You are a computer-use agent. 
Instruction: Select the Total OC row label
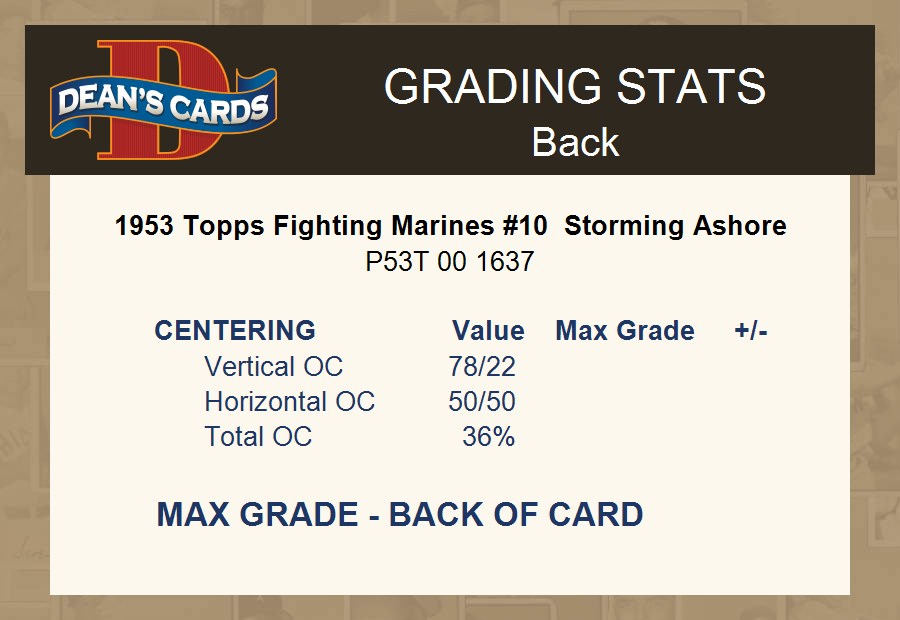[258, 437]
